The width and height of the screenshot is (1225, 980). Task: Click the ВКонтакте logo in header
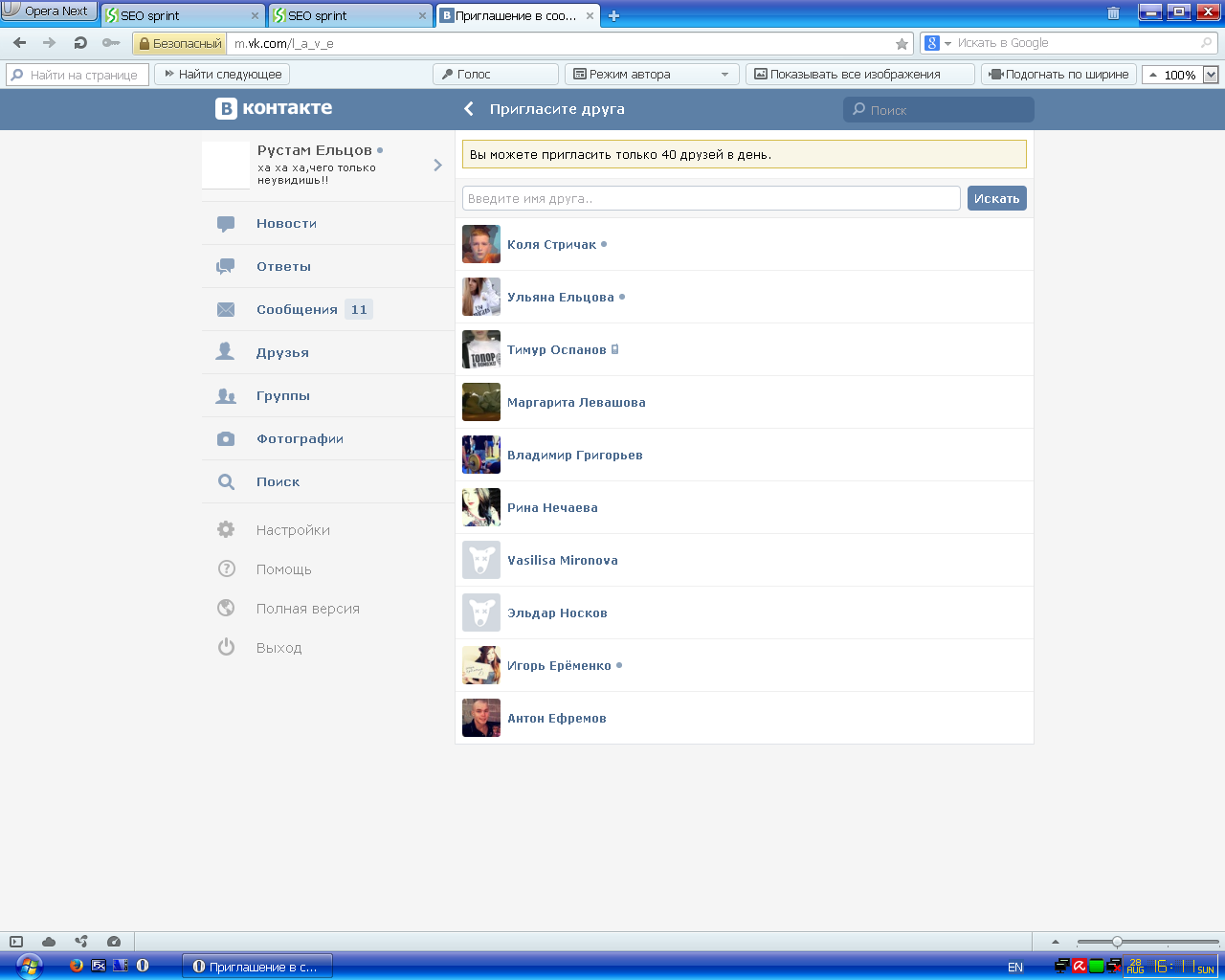(274, 109)
